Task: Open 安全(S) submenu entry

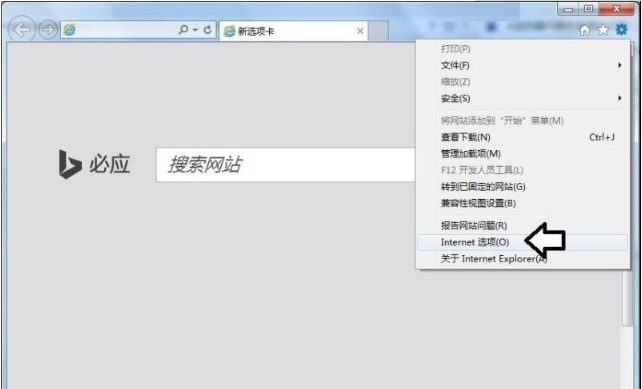Action: [x=523, y=98]
